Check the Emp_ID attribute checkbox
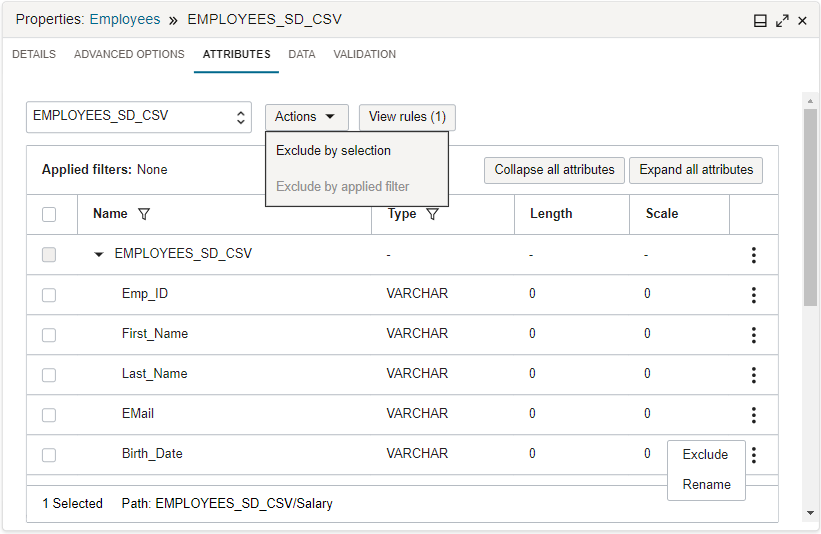Screen dimensions: 821x534 49,295
